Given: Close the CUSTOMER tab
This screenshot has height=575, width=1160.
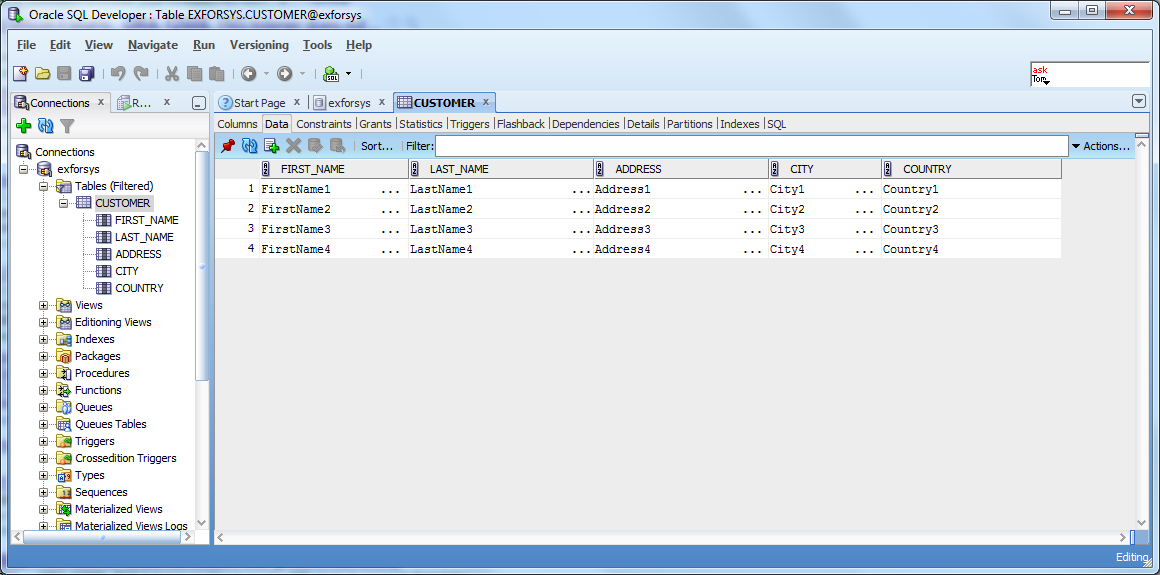Looking at the screenshot, I should click(486, 102).
